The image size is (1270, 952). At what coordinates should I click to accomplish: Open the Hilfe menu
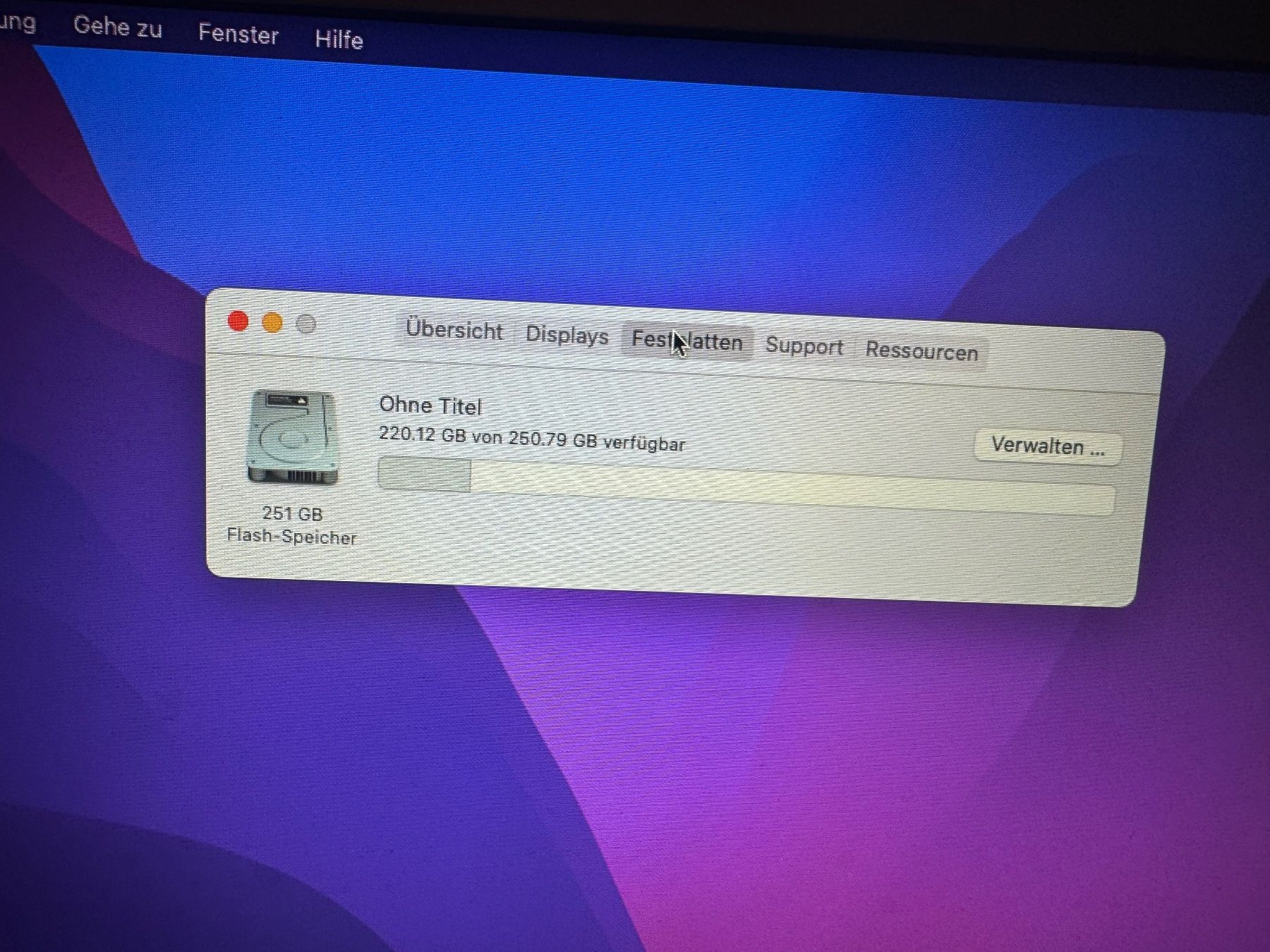[339, 39]
